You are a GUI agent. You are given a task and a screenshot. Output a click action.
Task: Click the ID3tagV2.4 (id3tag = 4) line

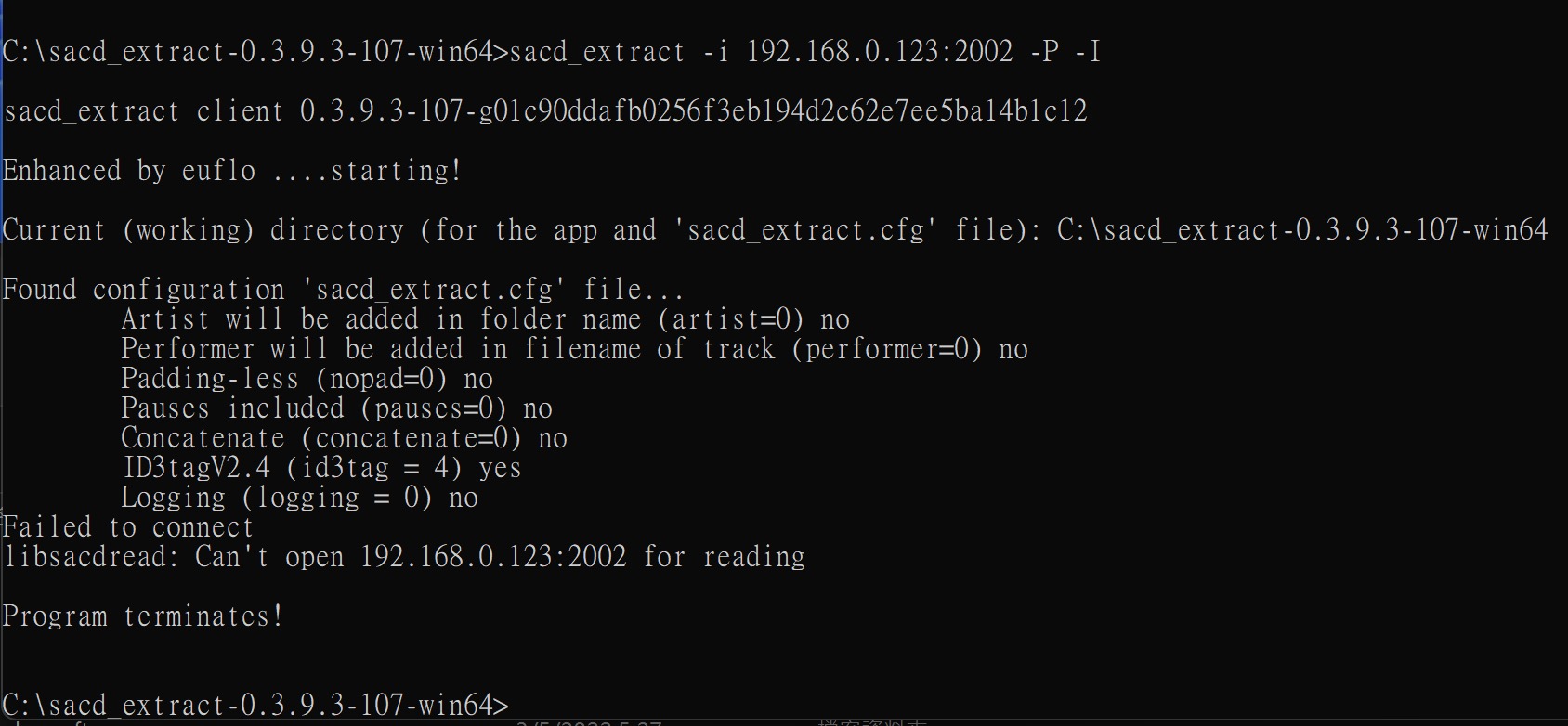(321, 468)
